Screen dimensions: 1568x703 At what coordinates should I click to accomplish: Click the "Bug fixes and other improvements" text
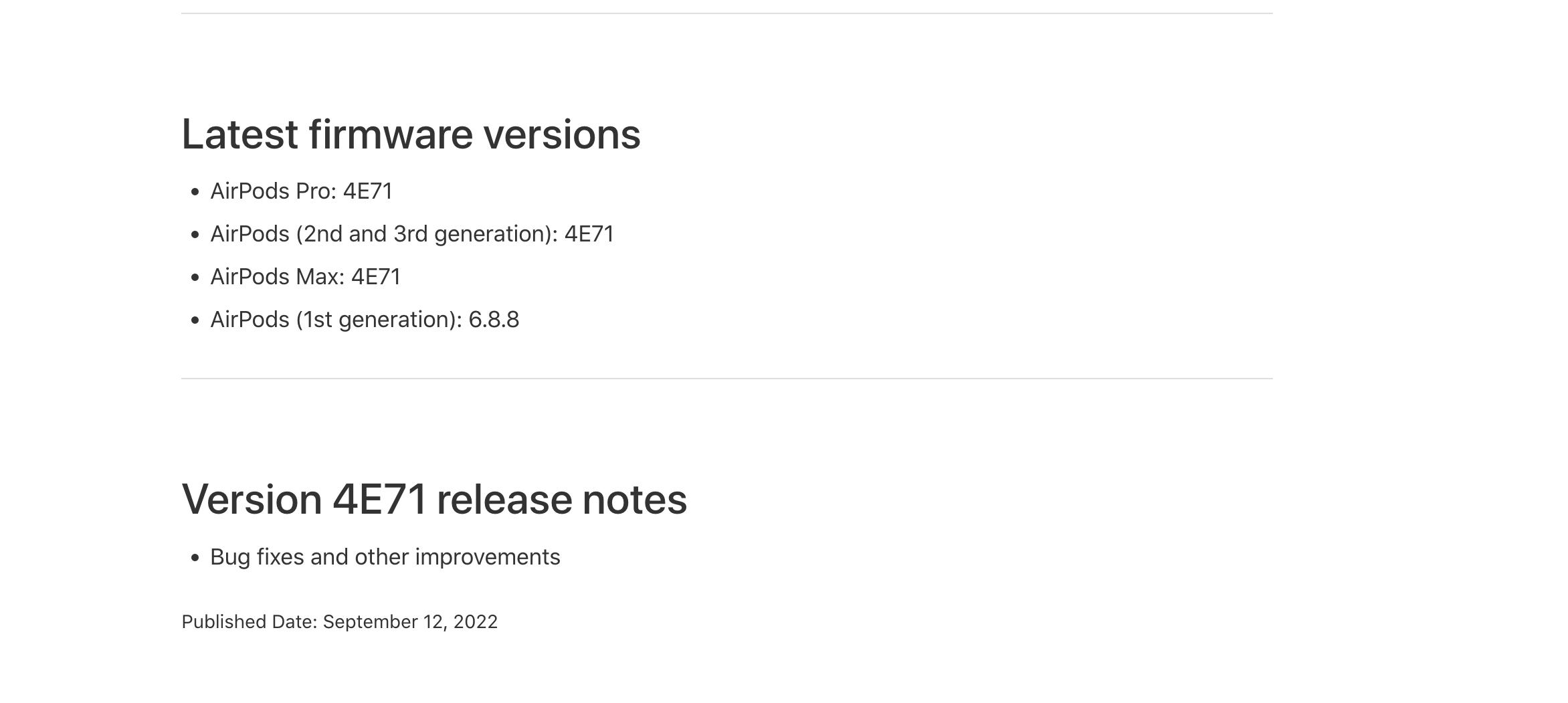click(385, 557)
